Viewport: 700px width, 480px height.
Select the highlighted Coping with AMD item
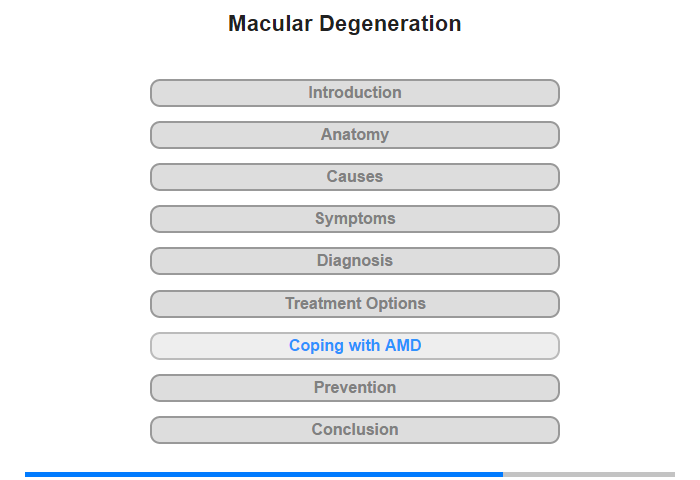[x=354, y=346]
